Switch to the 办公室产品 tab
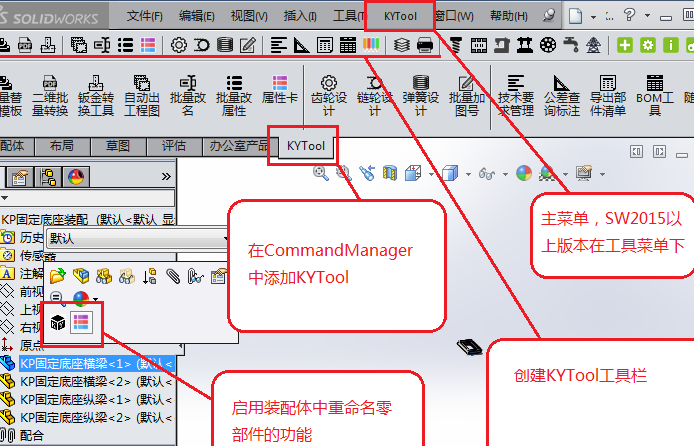This screenshot has height=446, width=694. pyautogui.click(x=239, y=146)
